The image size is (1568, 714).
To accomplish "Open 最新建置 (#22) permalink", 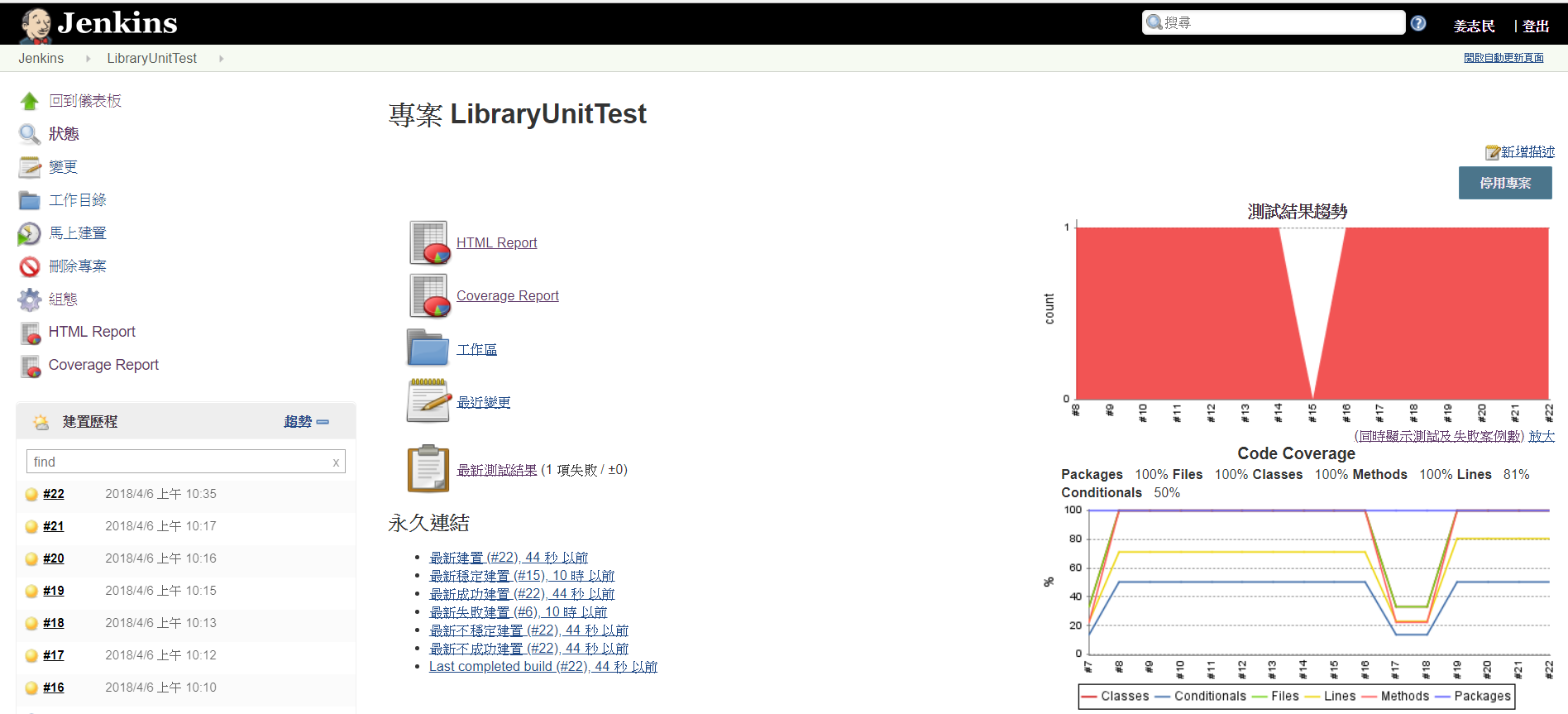I will pyautogui.click(x=509, y=558).
